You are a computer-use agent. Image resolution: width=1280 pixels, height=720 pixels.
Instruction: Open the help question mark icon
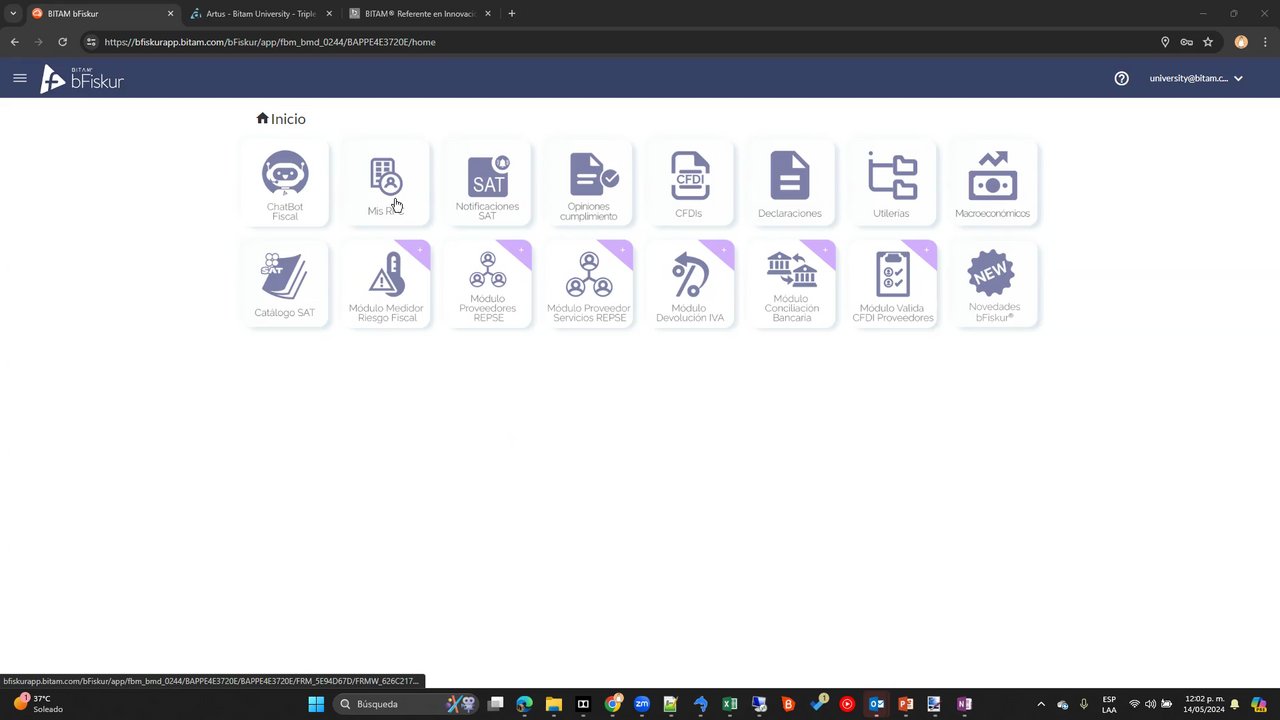click(1122, 78)
